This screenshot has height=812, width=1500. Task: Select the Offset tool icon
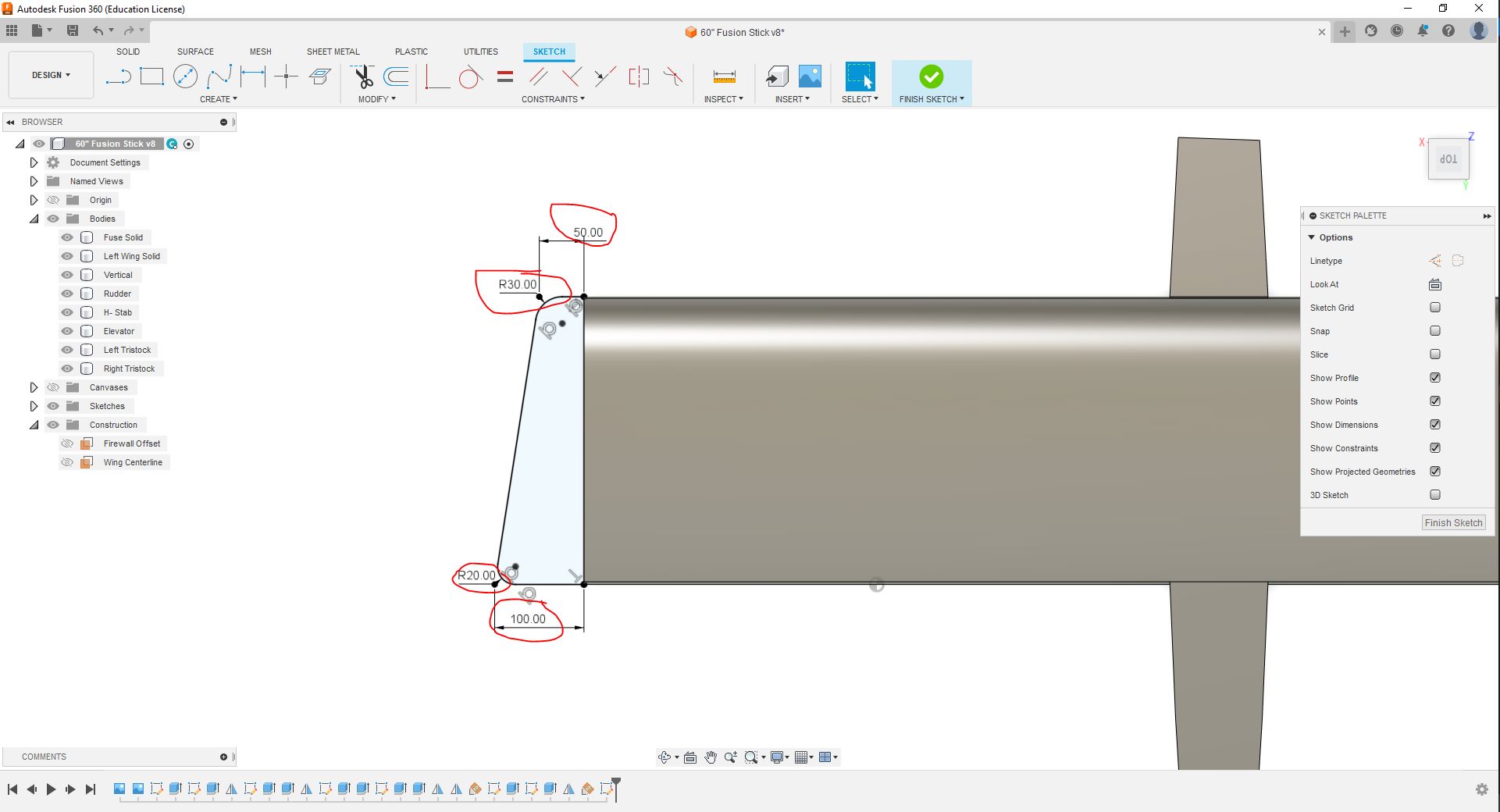[397, 77]
